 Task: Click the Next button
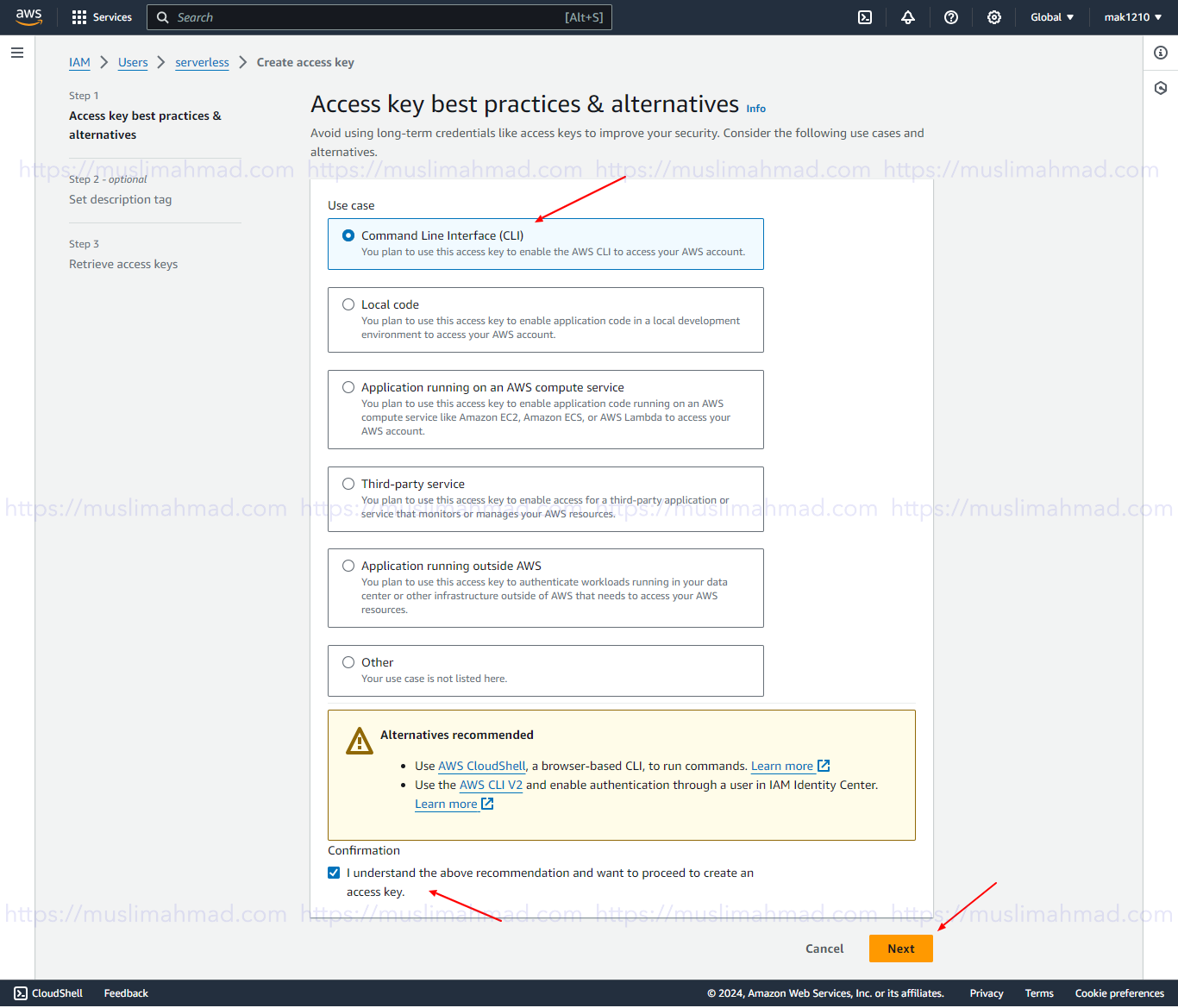(x=901, y=949)
